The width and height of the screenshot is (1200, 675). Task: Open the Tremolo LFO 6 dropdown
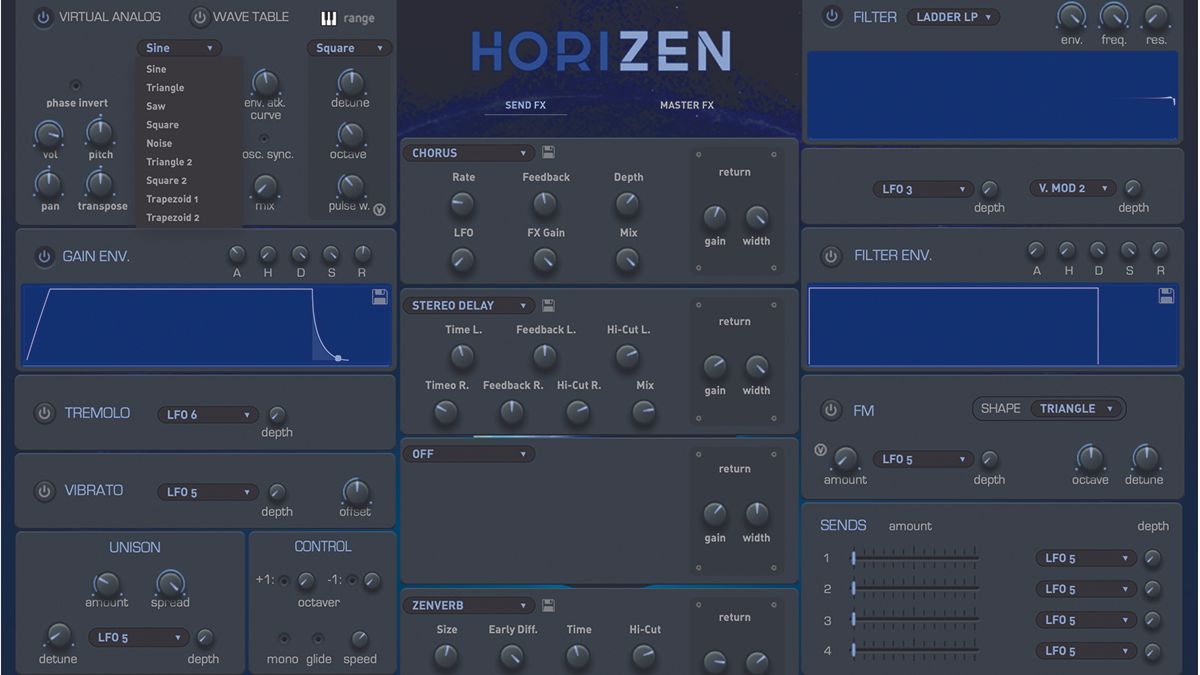point(207,414)
